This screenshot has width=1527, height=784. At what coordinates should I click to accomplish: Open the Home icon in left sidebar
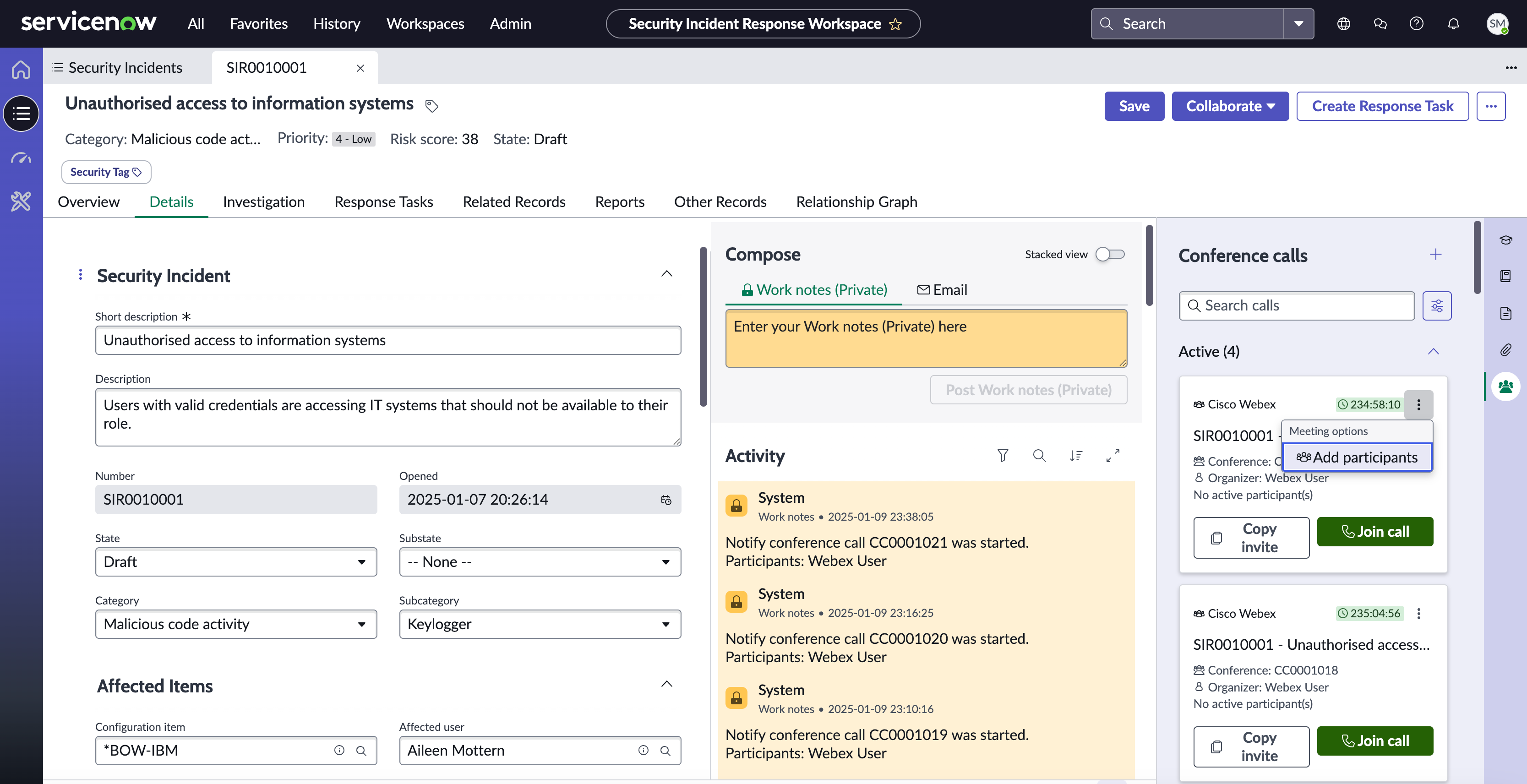pos(21,69)
